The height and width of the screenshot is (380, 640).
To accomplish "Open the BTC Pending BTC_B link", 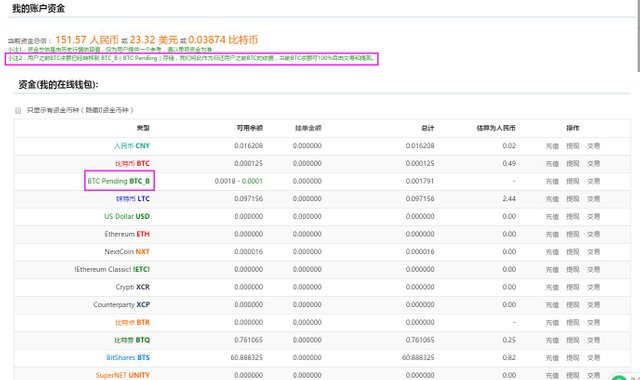I will pyautogui.click(x=119, y=181).
